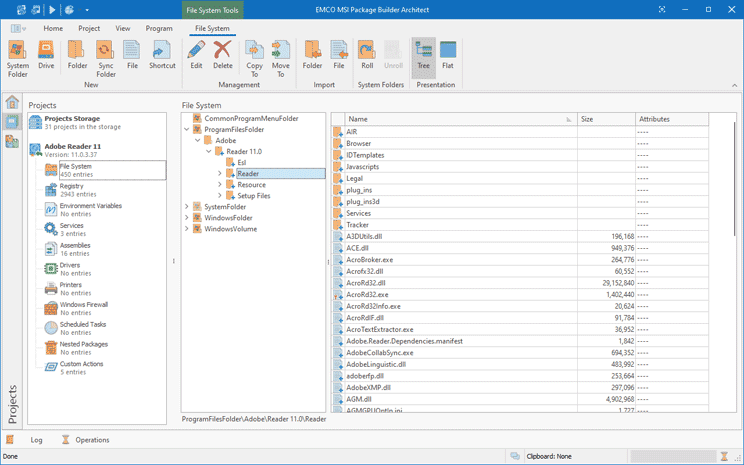Select Projects Storage entry
The image size is (744, 465).
pyautogui.click(x=97, y=122)
